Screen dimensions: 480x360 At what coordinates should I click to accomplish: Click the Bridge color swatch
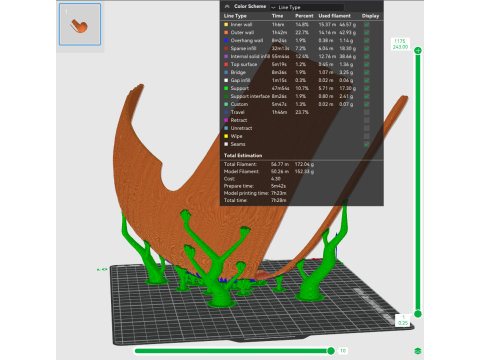pos(226,72)
